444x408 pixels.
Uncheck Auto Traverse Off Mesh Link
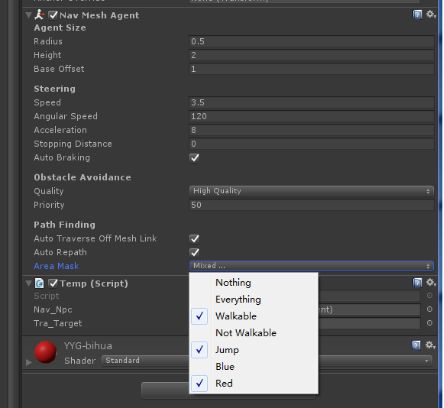pyautogui.click(x=194, y=238)
